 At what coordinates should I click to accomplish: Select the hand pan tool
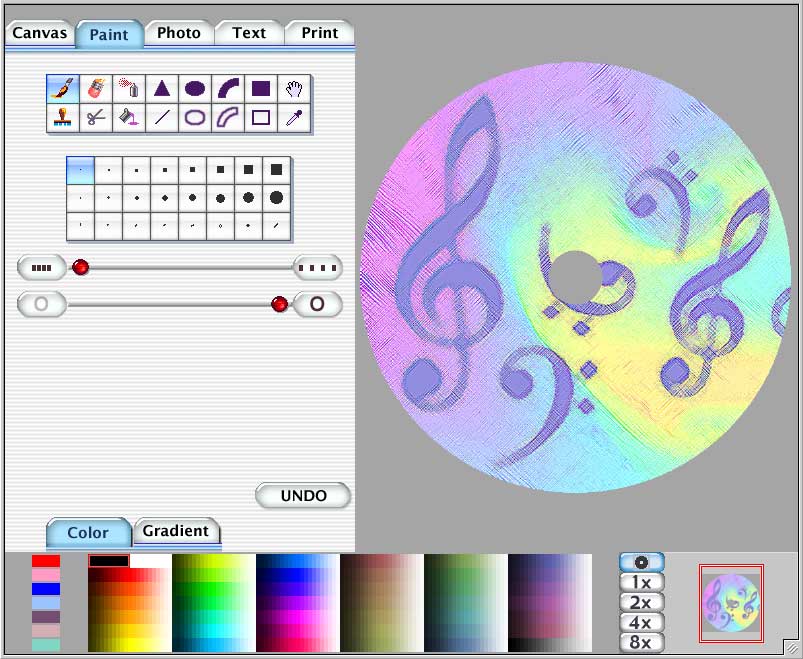294,89
